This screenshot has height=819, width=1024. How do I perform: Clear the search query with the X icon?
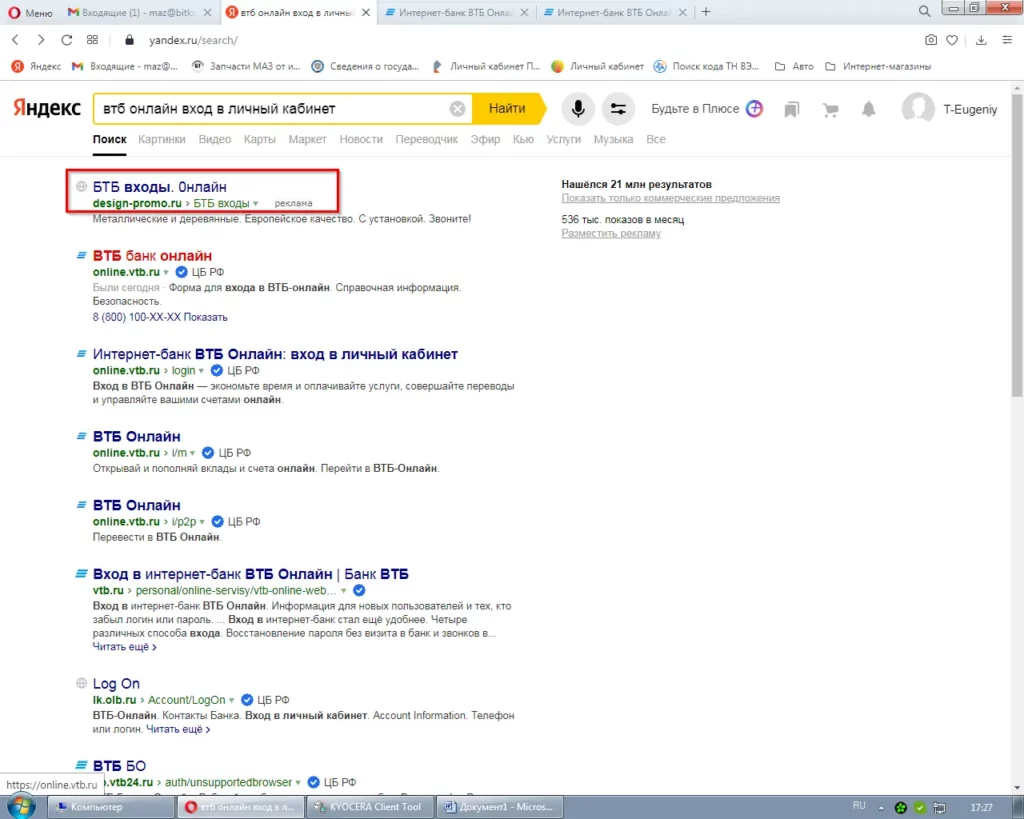(457, 109)
